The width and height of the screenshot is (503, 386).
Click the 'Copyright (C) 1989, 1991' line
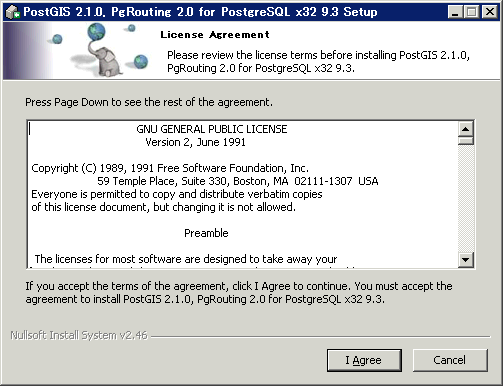[x=170, y=168]
